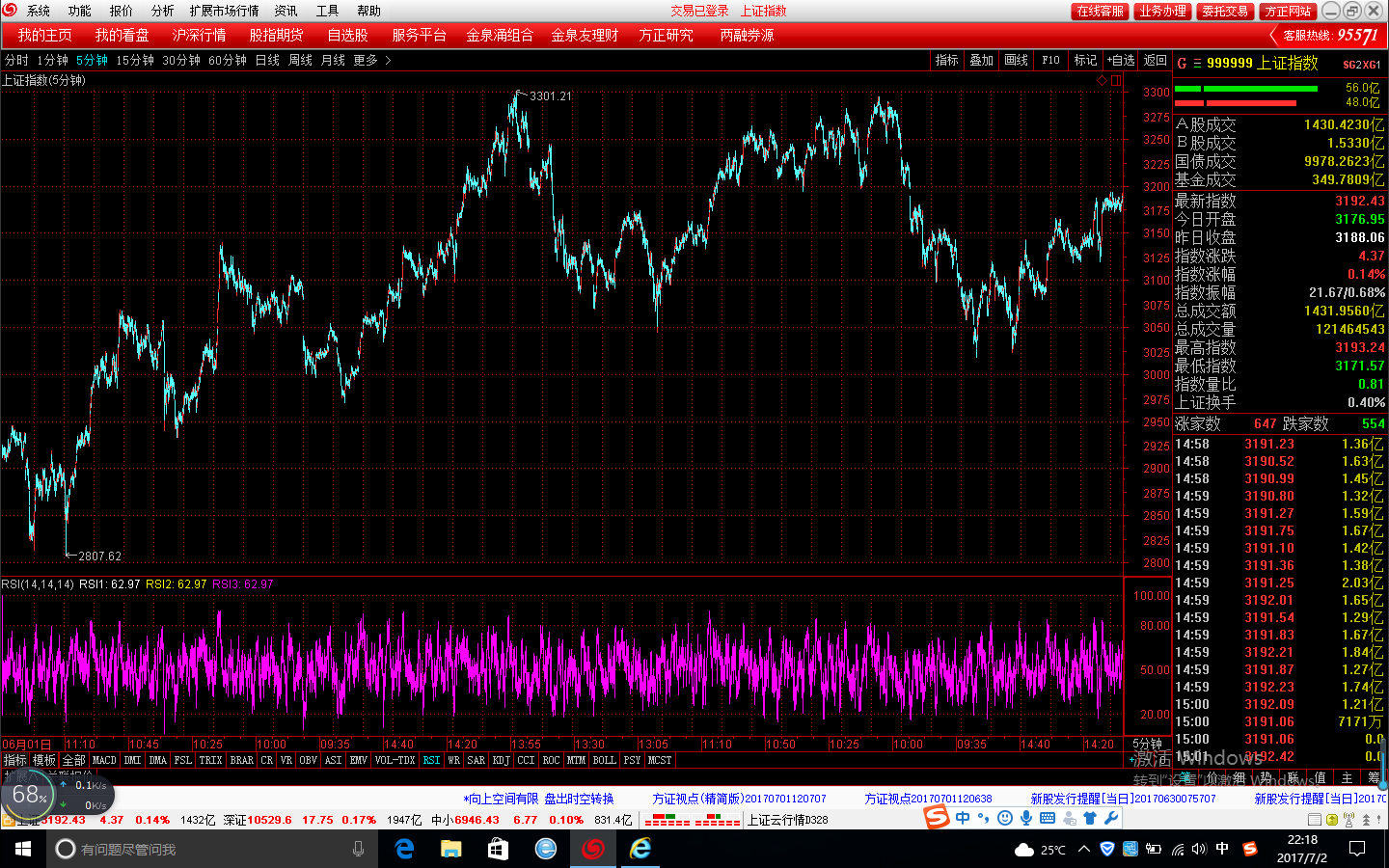The height and width of the screenshot is (868, 1389).
Task: Click the 在线客服 button
Action: [1100, 11]
